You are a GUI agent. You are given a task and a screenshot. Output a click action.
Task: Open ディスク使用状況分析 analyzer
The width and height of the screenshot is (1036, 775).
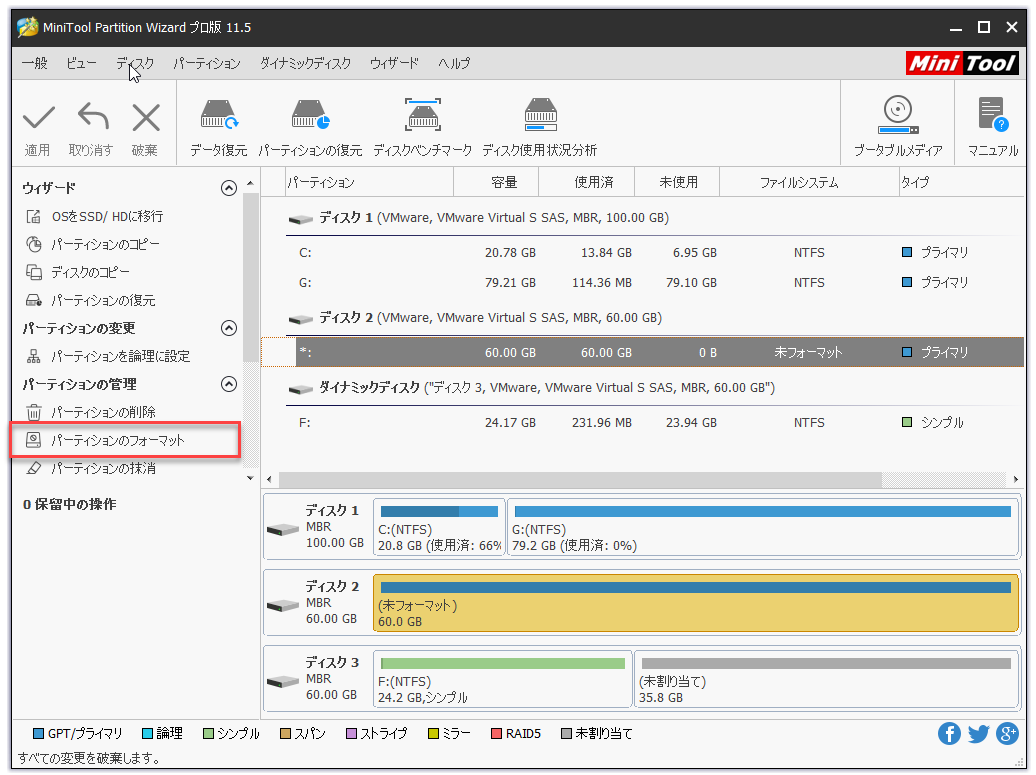tap(539, 116)
